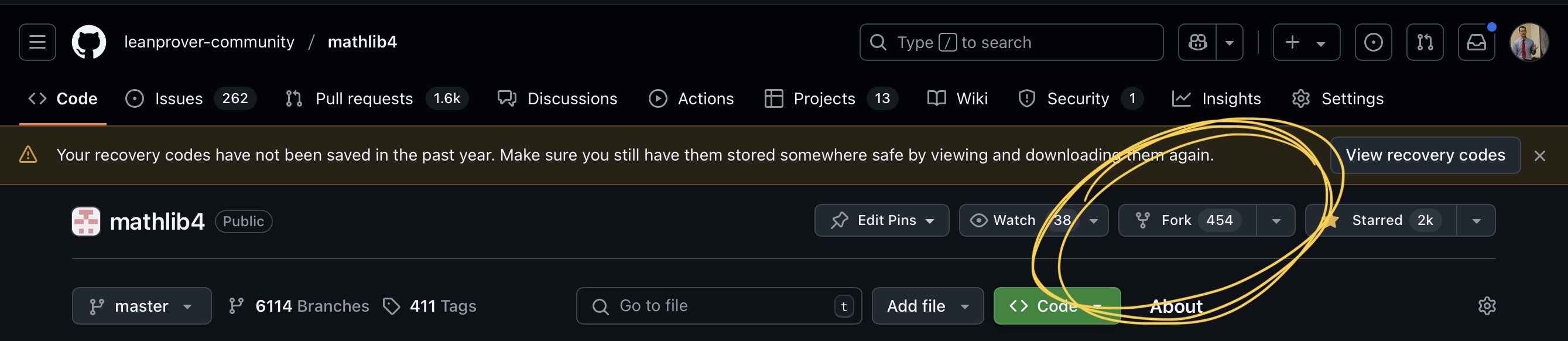
Task: Open the hamburger navigation menu
Action: 37,42
